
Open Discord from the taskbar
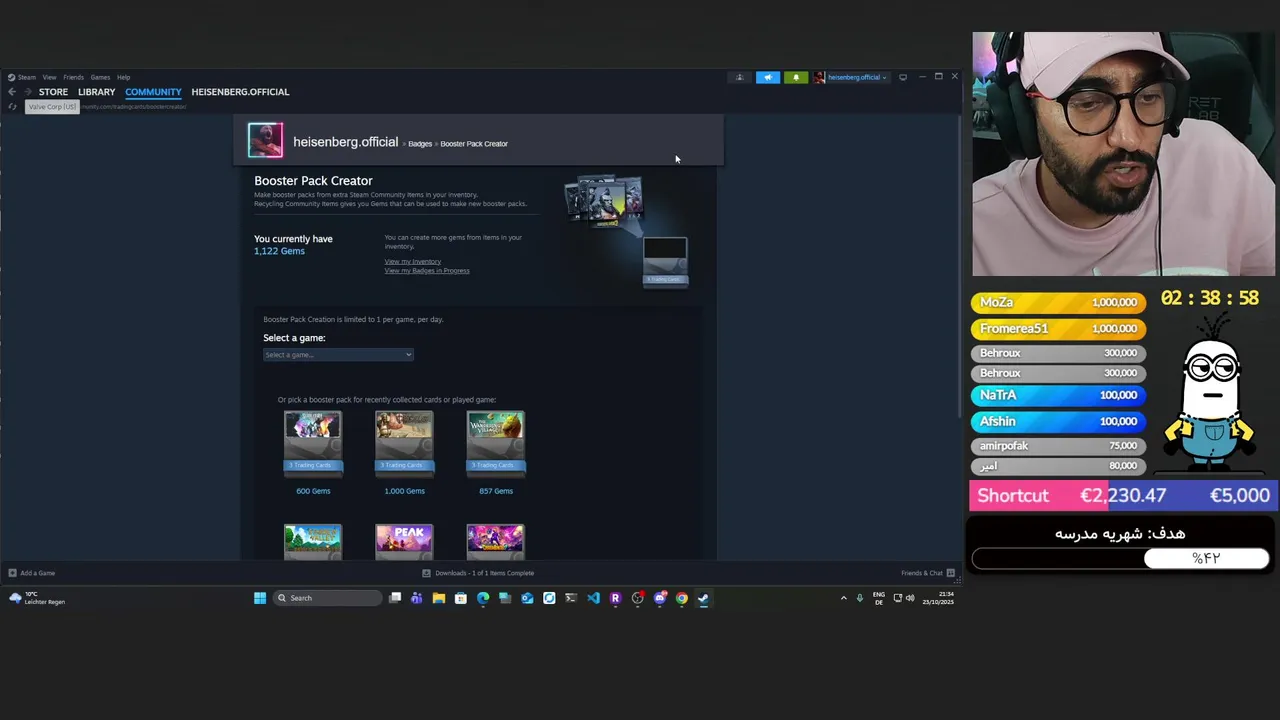point(660,598)
